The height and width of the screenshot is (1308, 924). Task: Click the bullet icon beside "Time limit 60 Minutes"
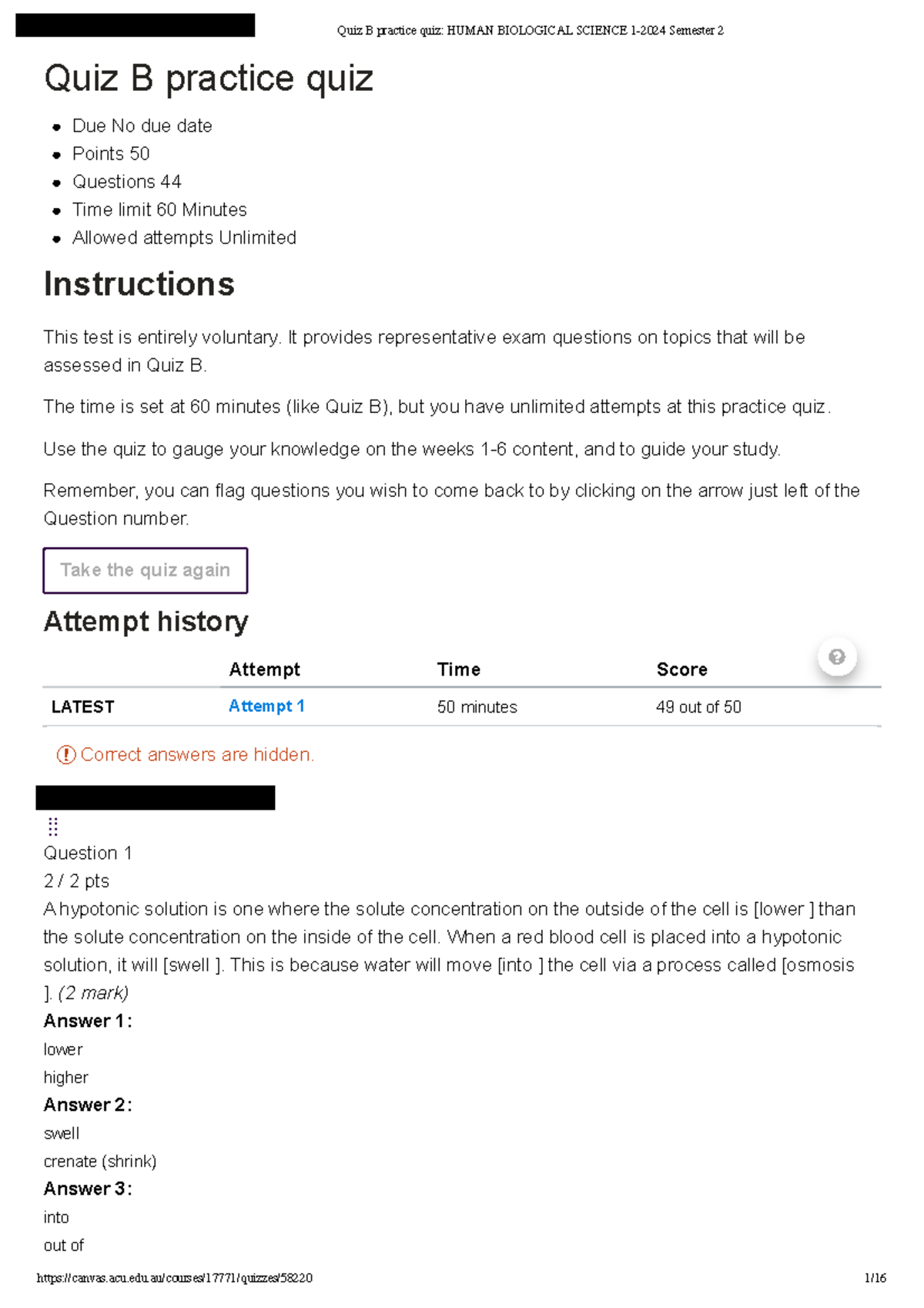[x=55, y=211]
